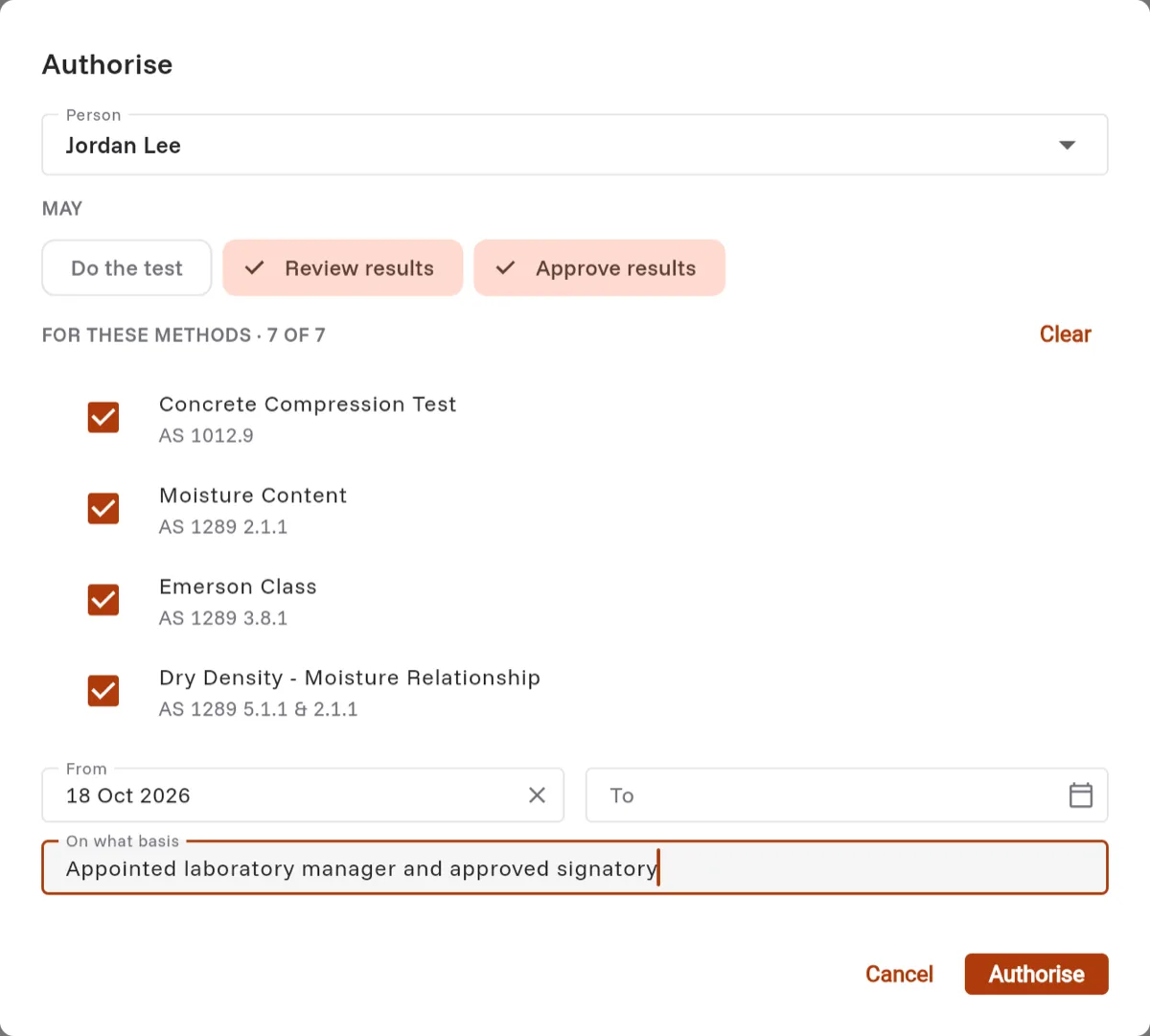Uncheck Concrete Compression Test checkbox
Image resolution: width=1150 pixels, height=1036 pixels.
coord(103,418)
